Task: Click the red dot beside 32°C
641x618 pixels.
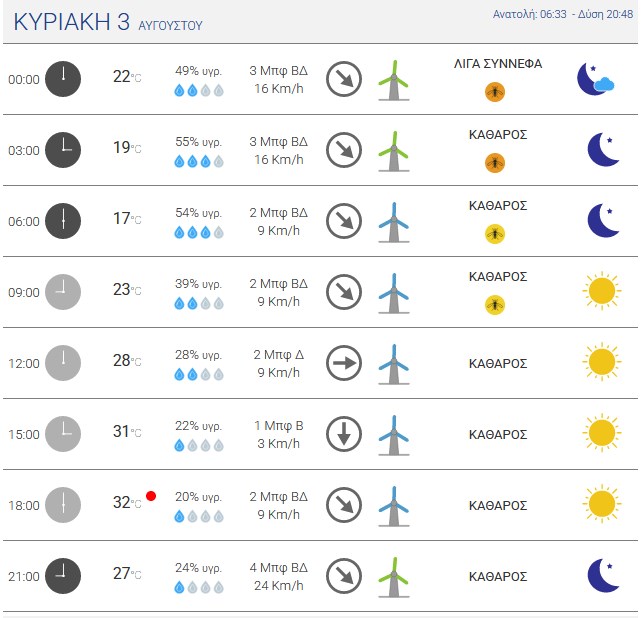Action: pyautogui.click(x=151, y=496)
